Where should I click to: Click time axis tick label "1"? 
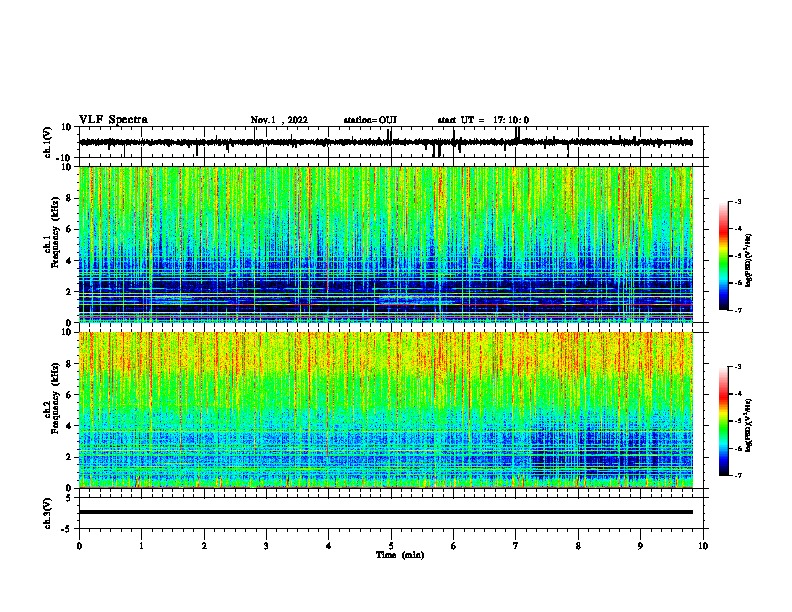(141, 546)
